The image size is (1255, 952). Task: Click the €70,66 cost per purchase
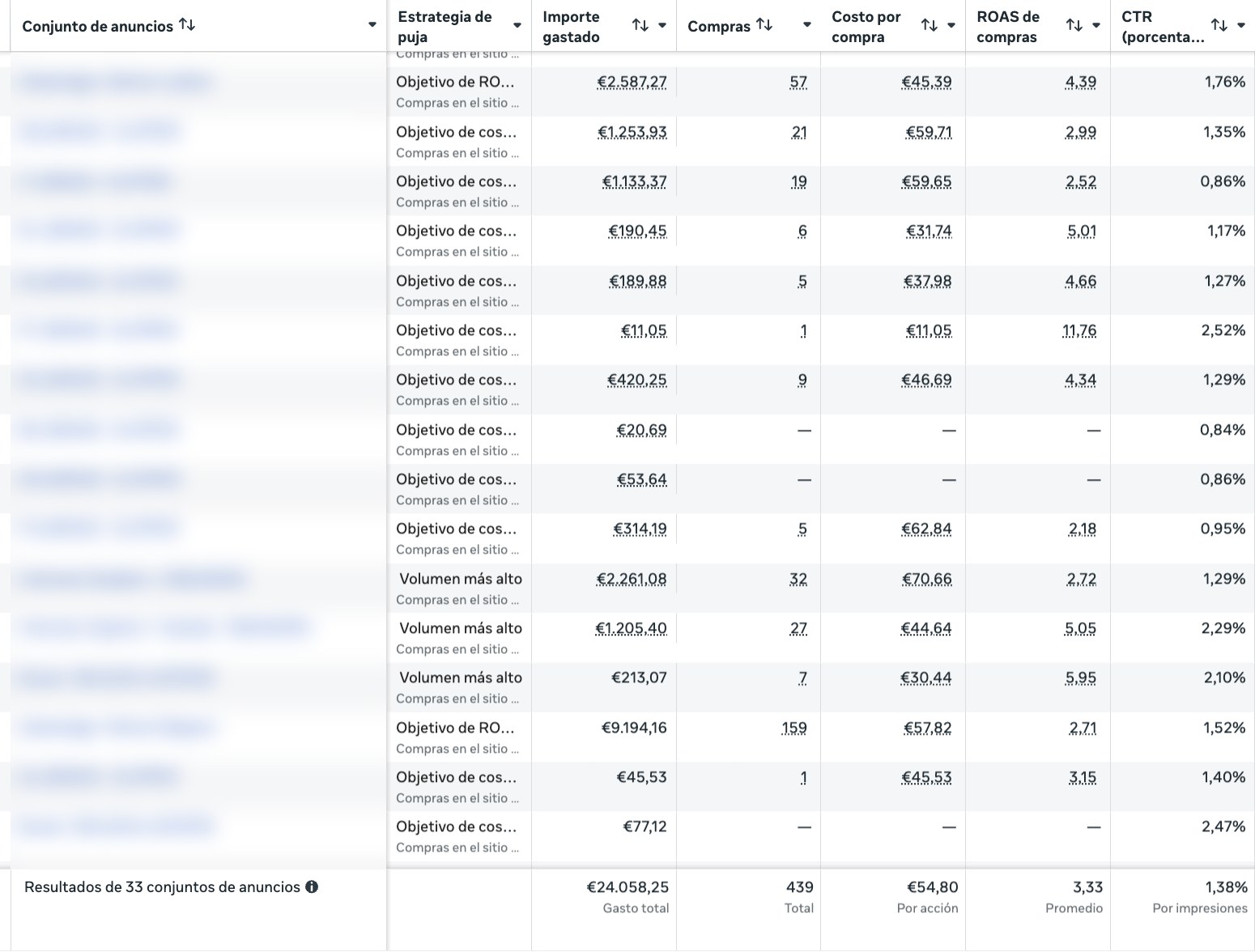tap(927, 579)
